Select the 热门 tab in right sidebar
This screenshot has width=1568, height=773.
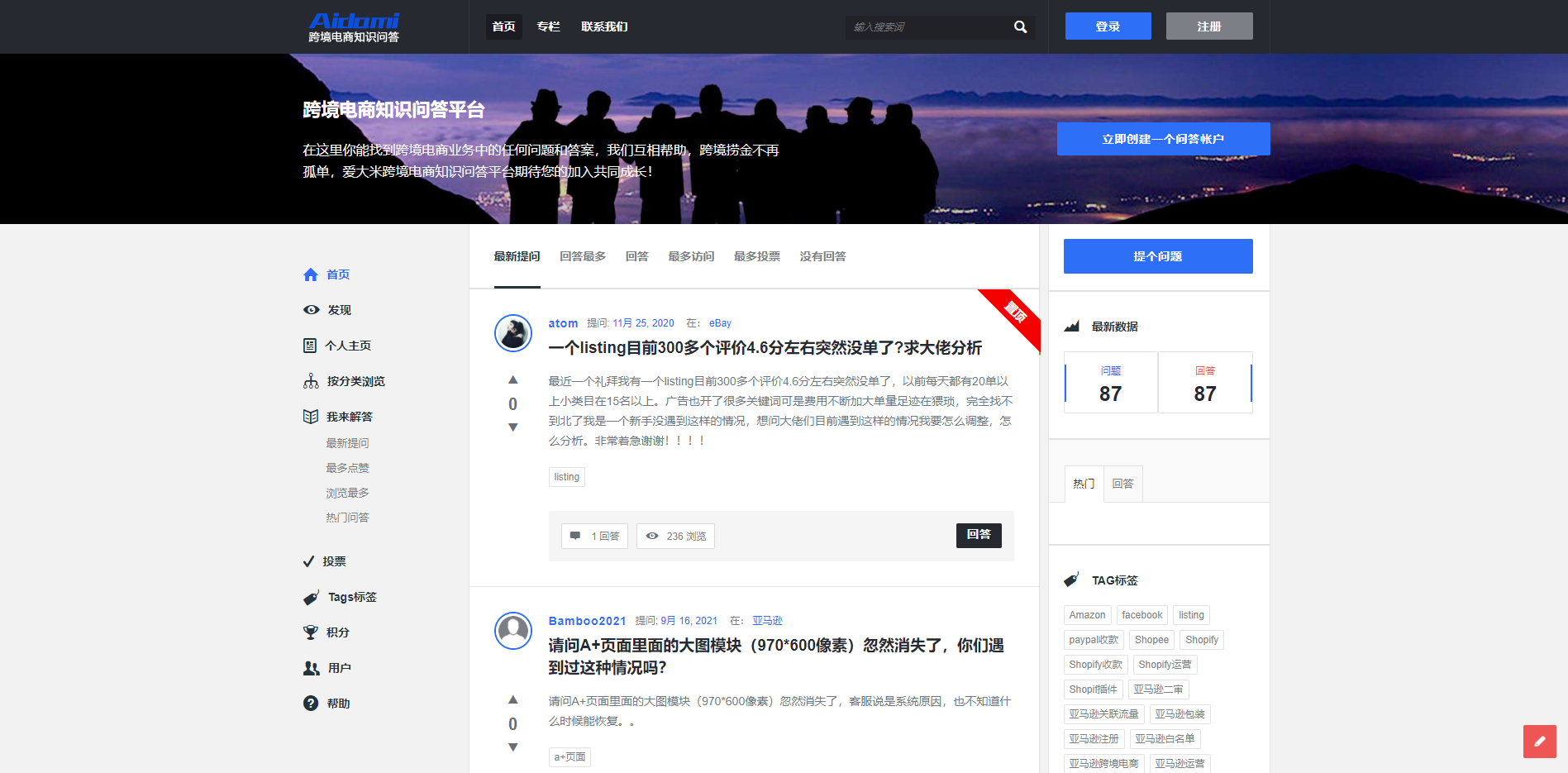[x=1084, y=484]
